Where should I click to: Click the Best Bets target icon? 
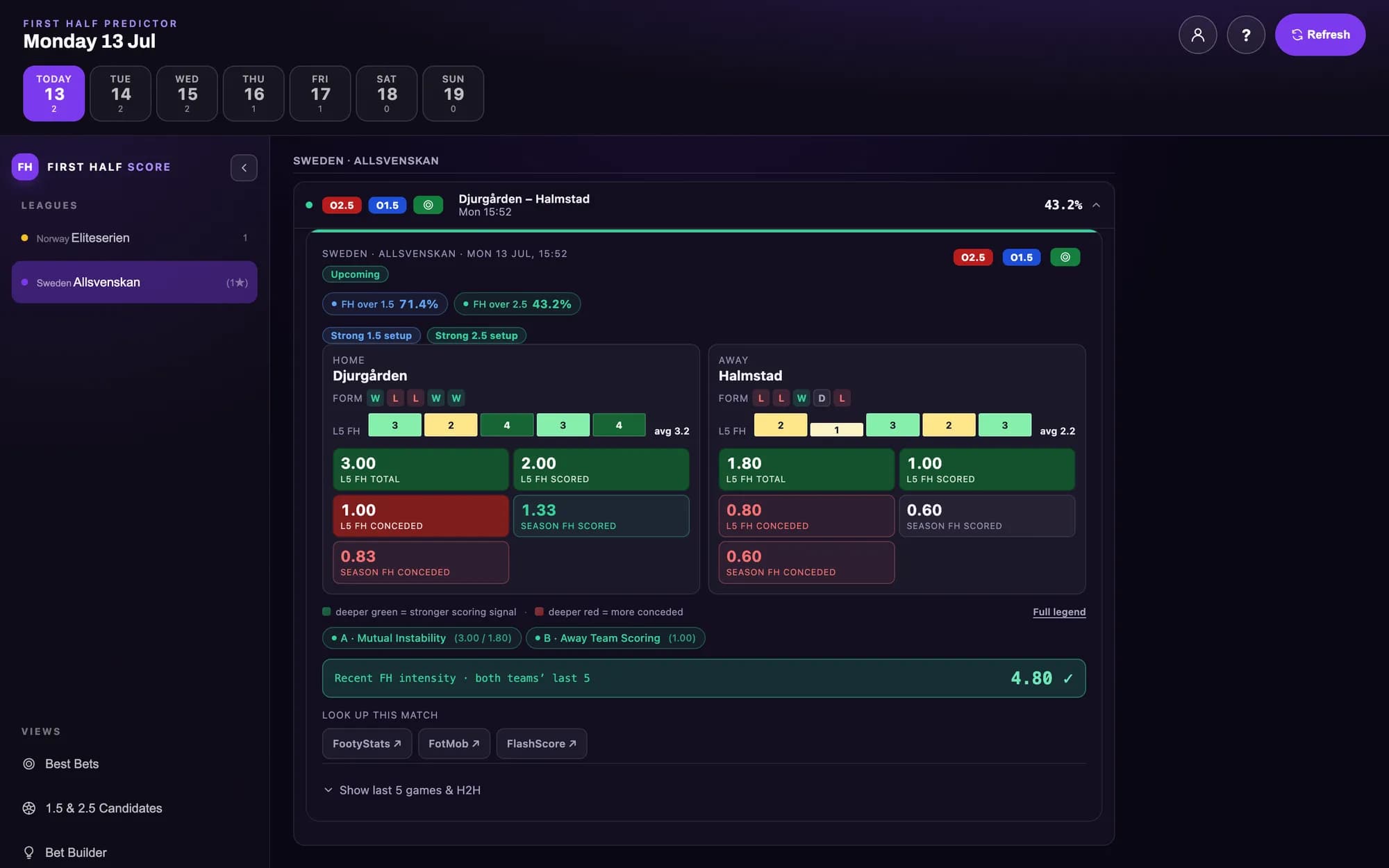pyautogui.click(x=29, y=764)
